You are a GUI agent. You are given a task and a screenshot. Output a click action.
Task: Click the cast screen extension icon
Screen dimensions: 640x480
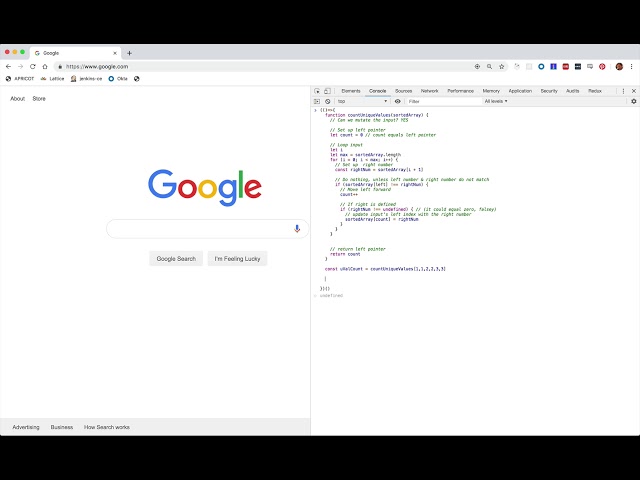coord(590,67)
